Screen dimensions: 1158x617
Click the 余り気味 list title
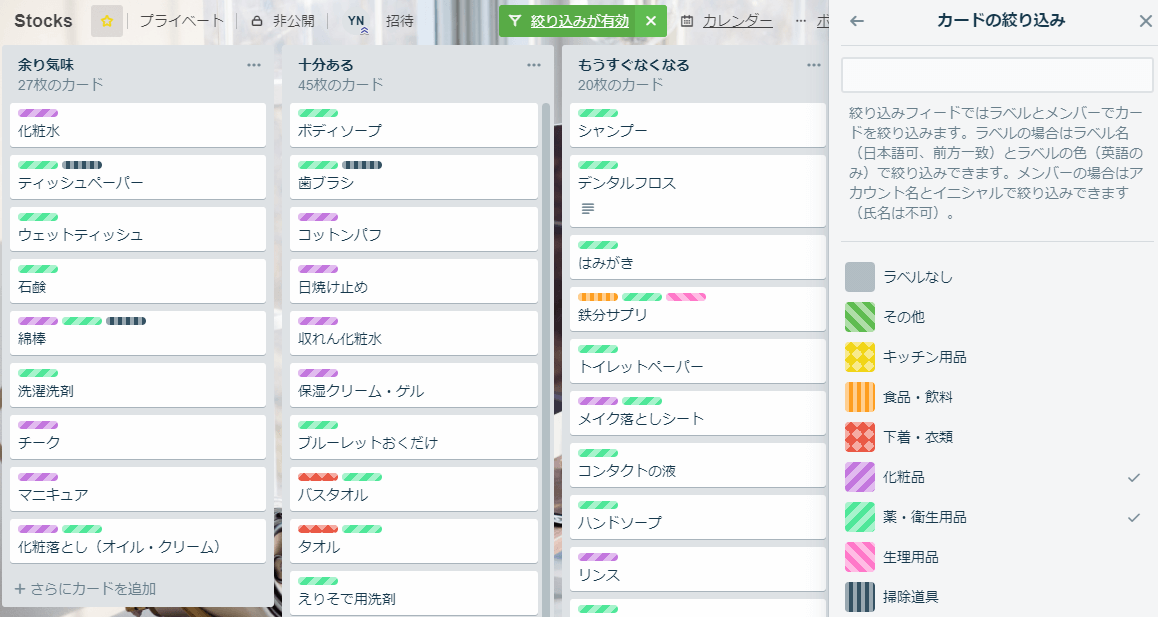46,65
